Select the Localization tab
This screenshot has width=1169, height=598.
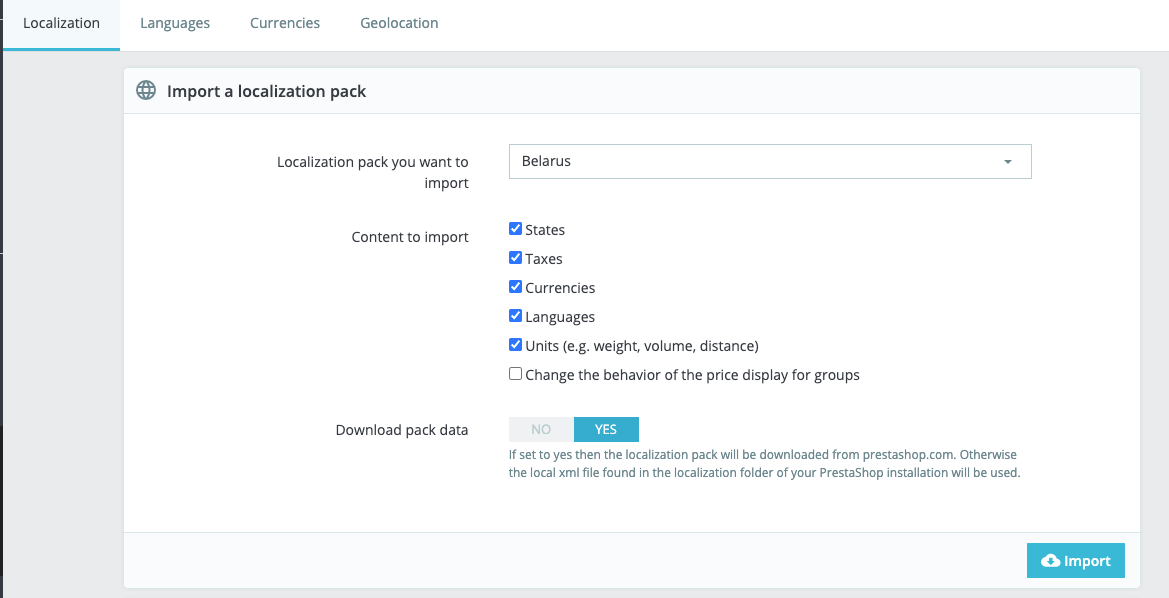click(x=61, y=23)
